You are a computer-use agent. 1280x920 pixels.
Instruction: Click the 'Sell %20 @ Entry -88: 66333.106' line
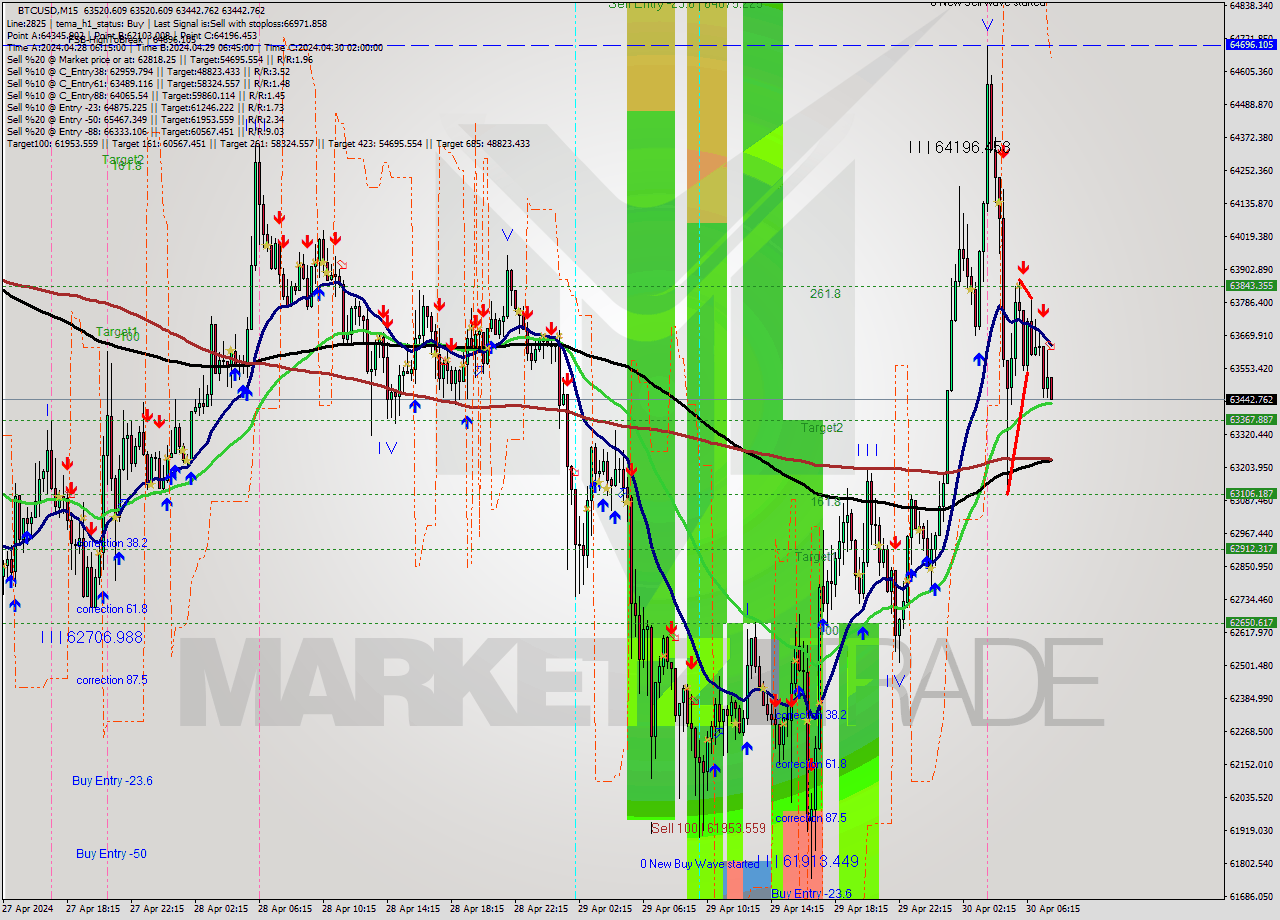point(145,131)
